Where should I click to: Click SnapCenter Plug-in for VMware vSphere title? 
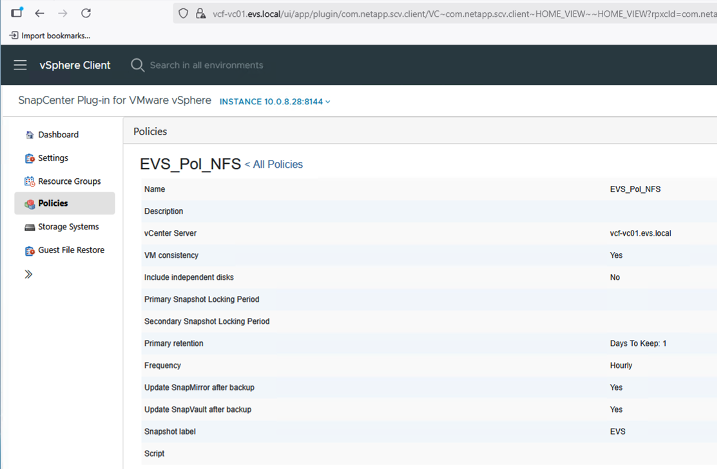pos(114,100)
